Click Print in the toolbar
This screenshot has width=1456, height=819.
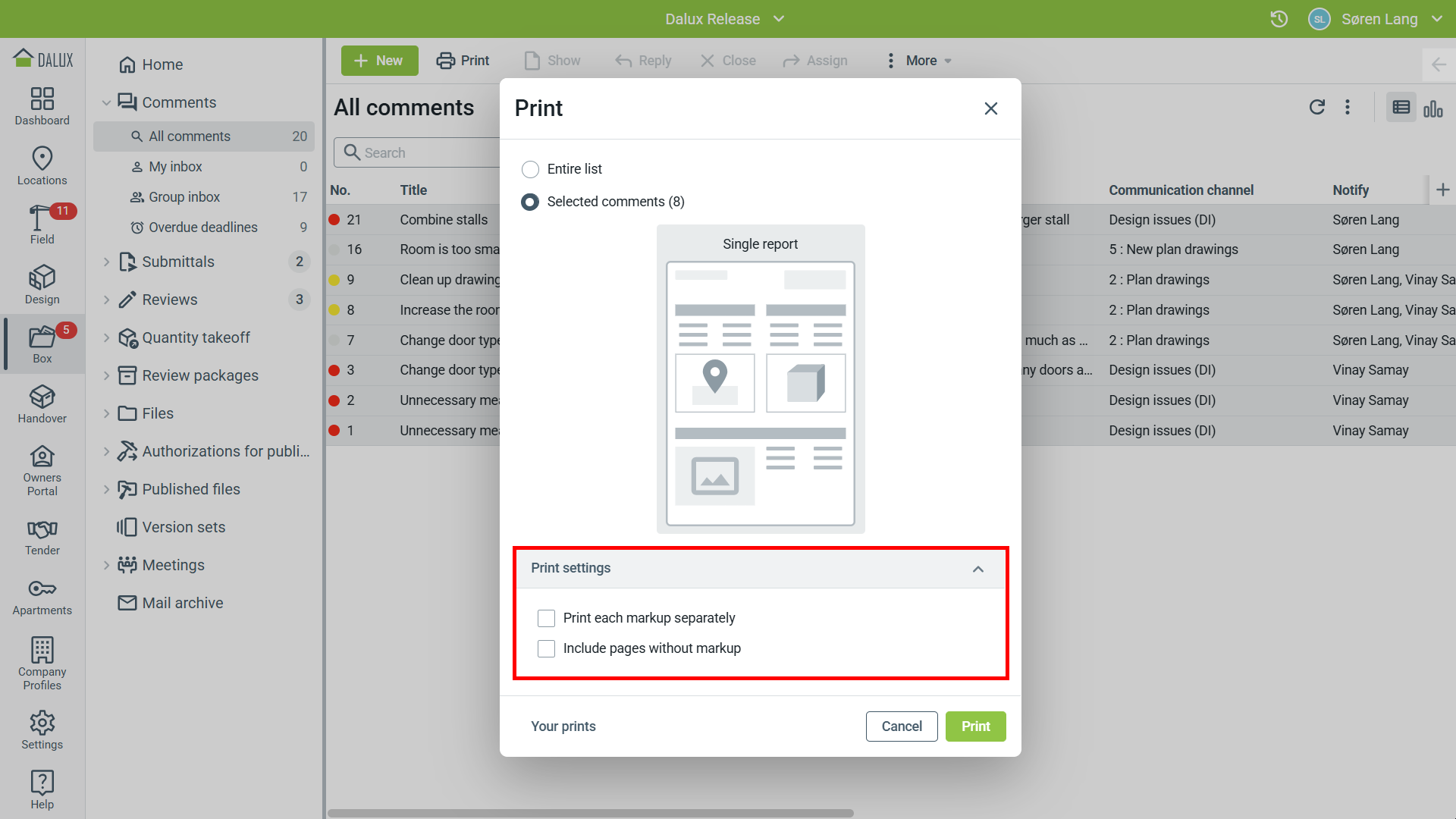point(463,61)
